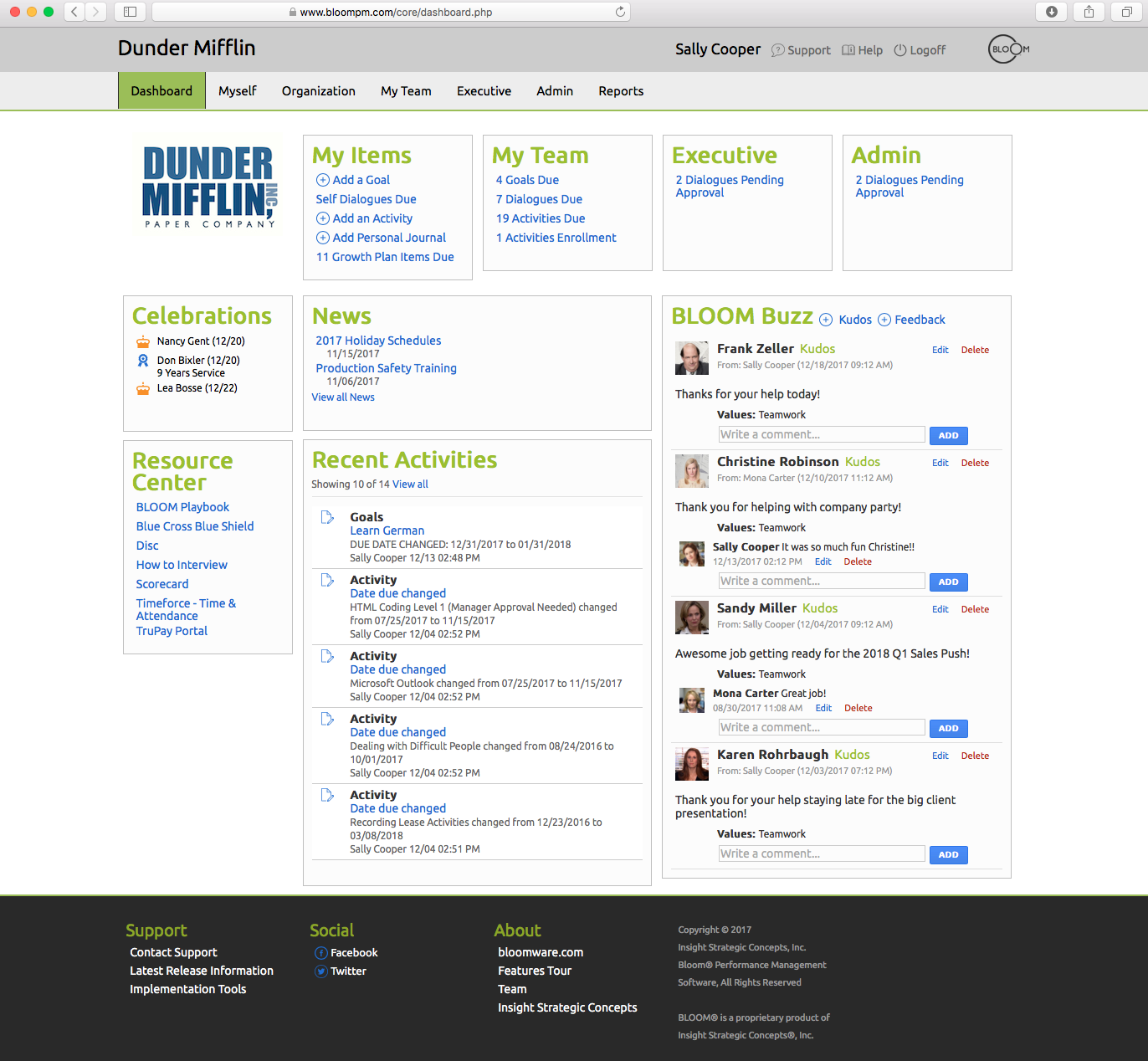Click the plus icon next to Feedback
This screenshot has width=1148, height=1061.
coord(884,320)
